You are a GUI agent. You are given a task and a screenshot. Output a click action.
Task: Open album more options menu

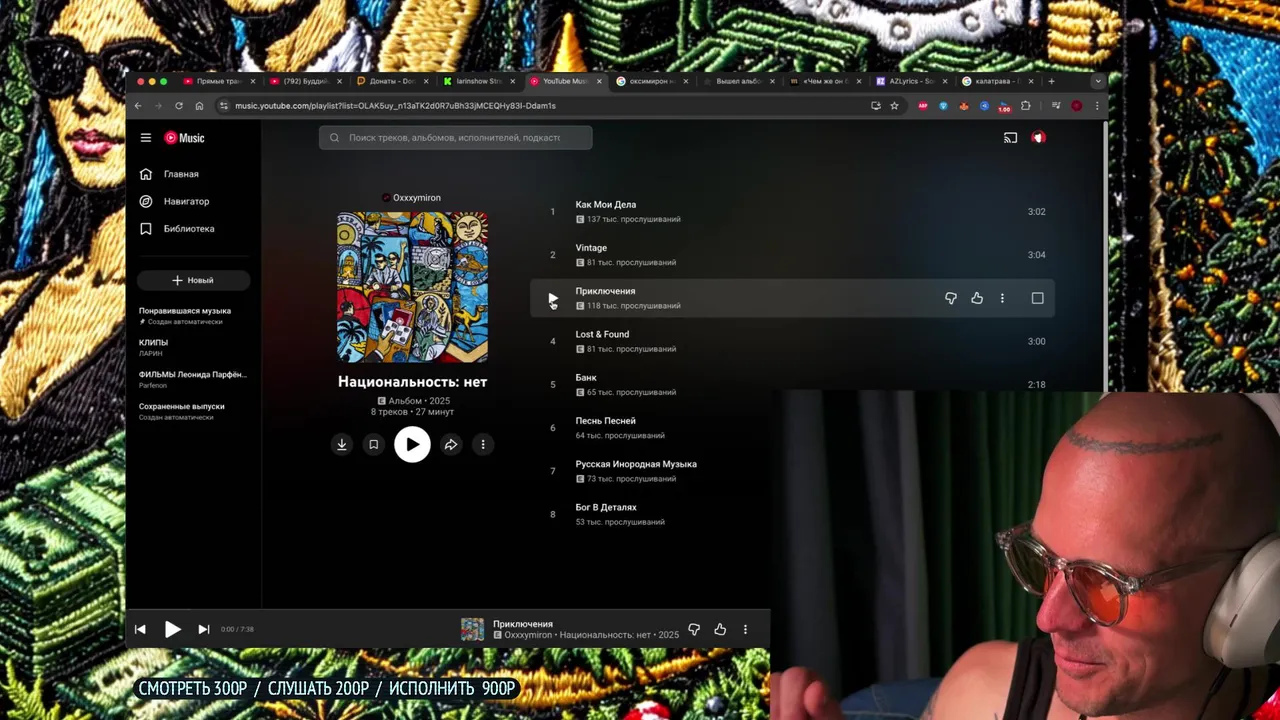click(483, 445)
